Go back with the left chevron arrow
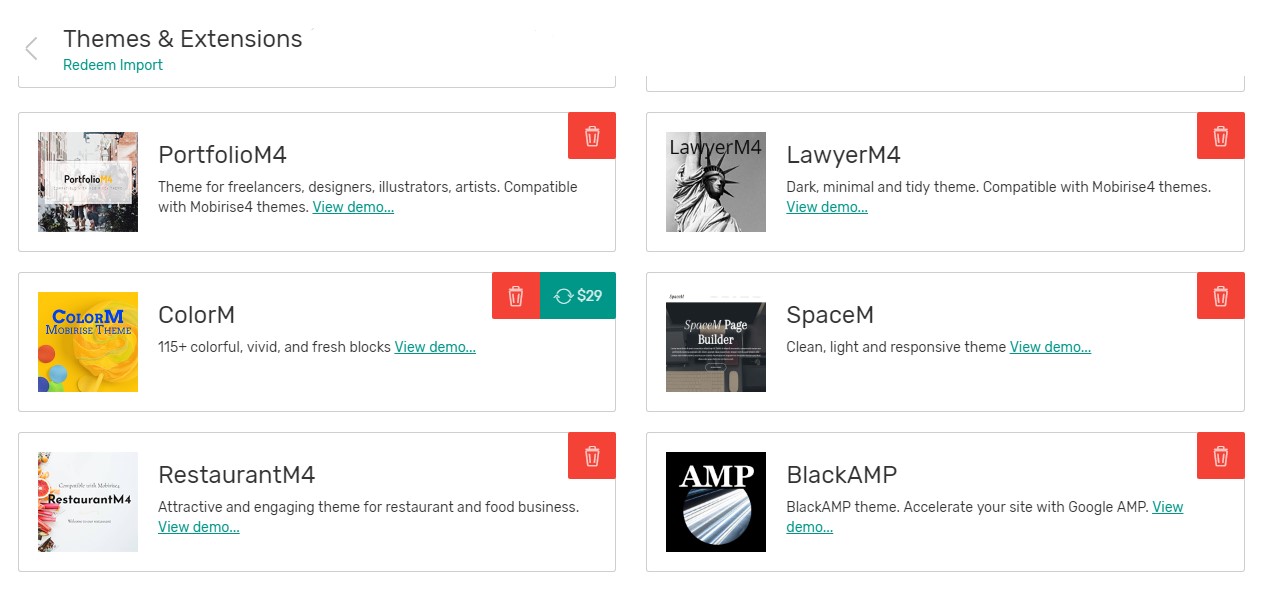Screen dimensions: 1265x590 coord(30,47)
